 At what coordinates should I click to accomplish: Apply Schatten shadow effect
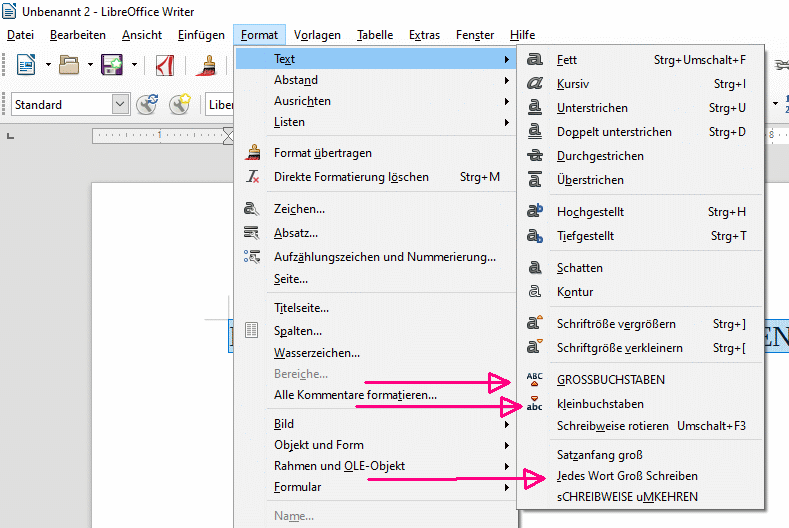pos(641,268)
